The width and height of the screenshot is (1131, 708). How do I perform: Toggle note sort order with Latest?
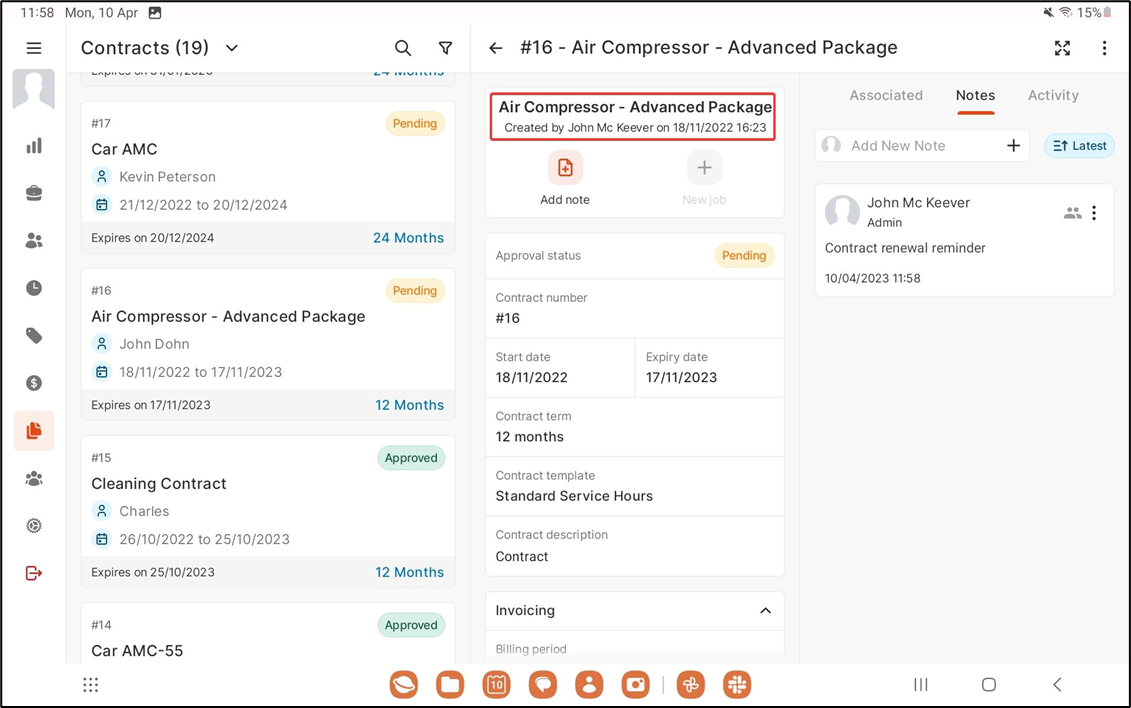pos(1079,146)
